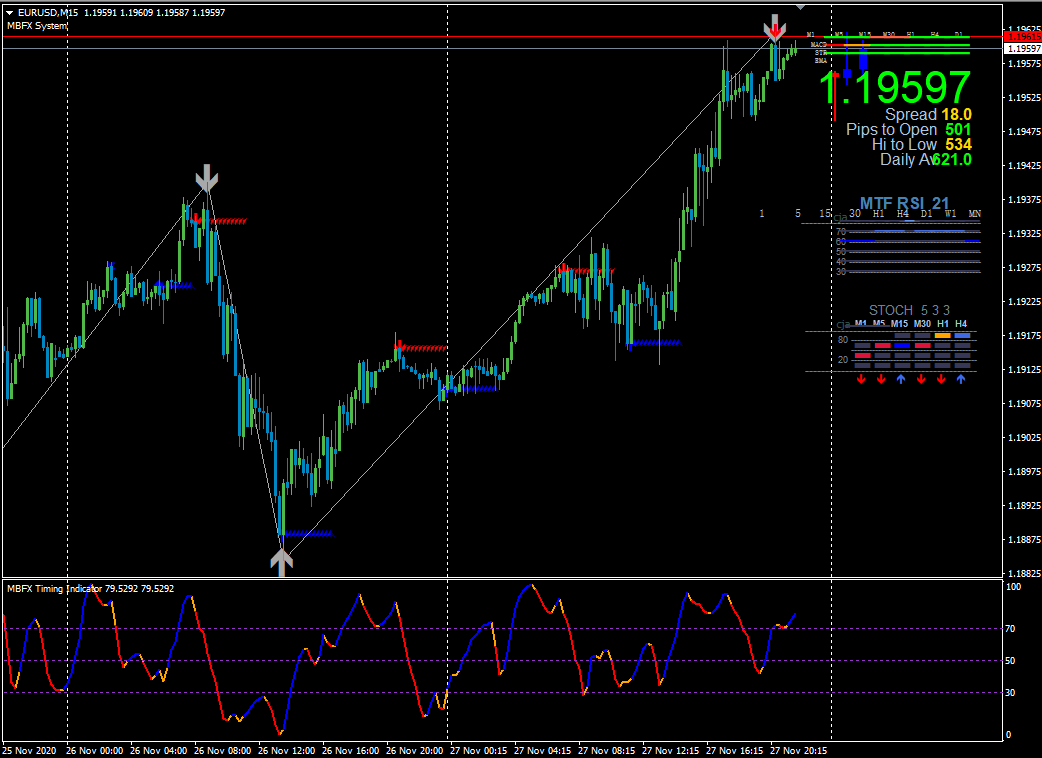Viewport: 1042px width, 758px height.
Task: Click the gray up-arrow signal at the 26 Nov 12:00 low
Action: (282, 562)
